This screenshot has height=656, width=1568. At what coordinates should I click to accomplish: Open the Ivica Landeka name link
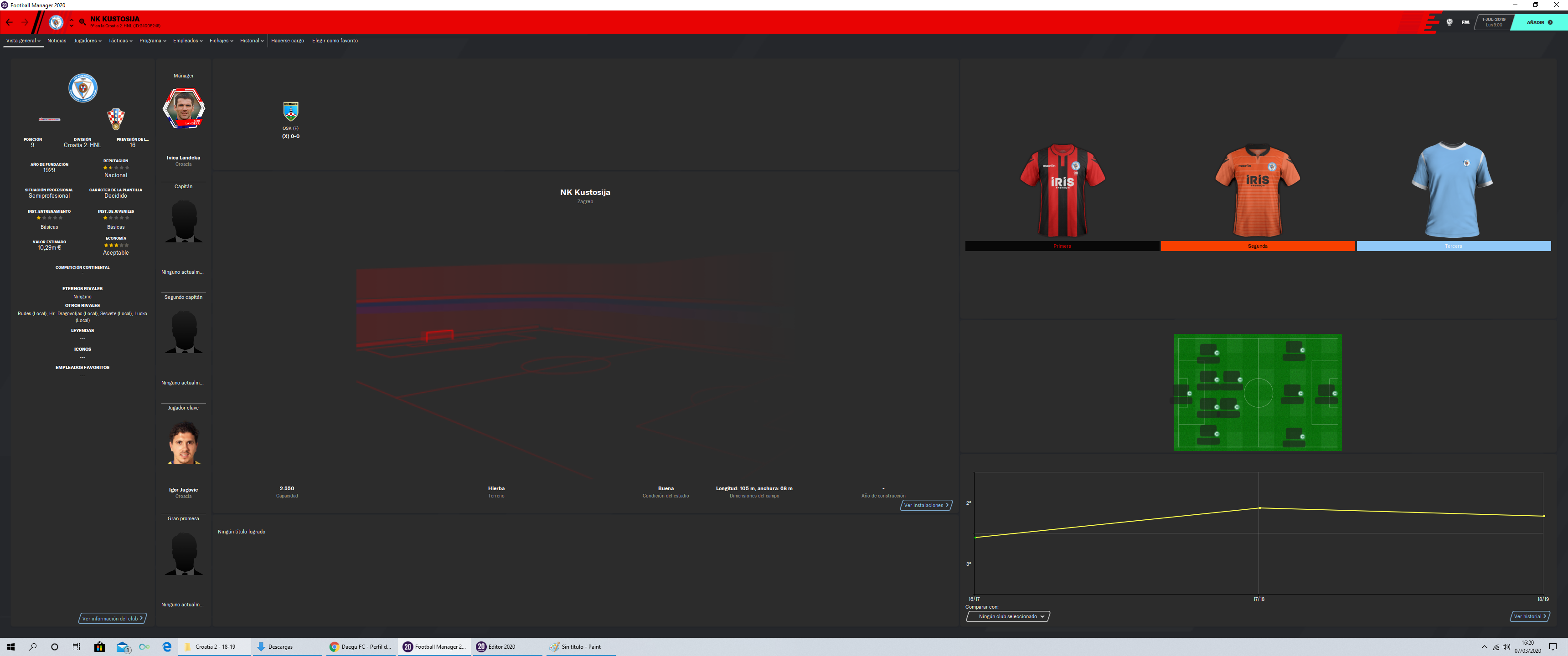click(183, 158)
